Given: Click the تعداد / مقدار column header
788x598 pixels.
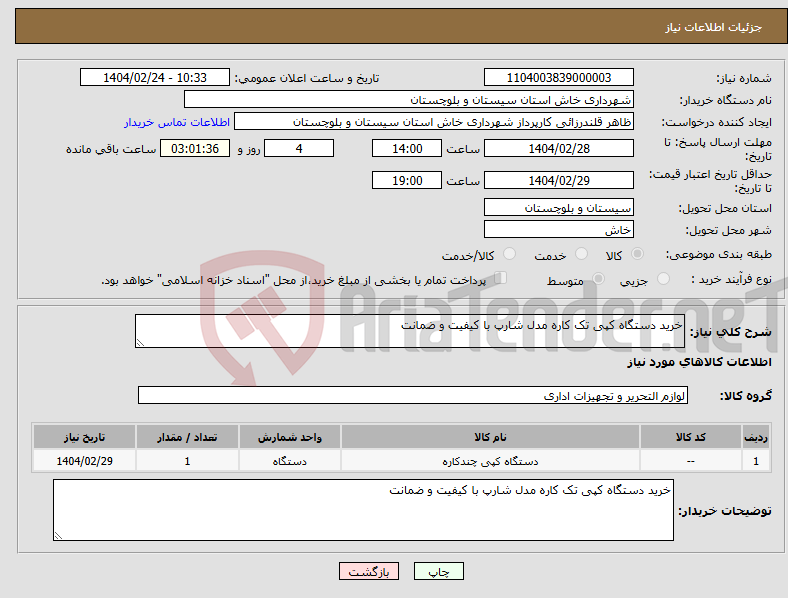Looking at the screenshot, I should click(x=187, y=437).
